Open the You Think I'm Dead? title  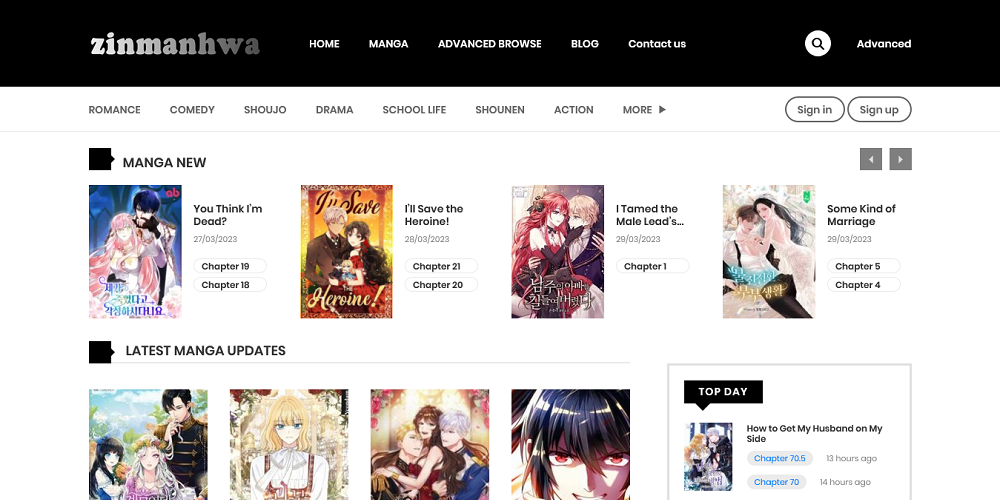pyautogui.click(x=228, y=215)
